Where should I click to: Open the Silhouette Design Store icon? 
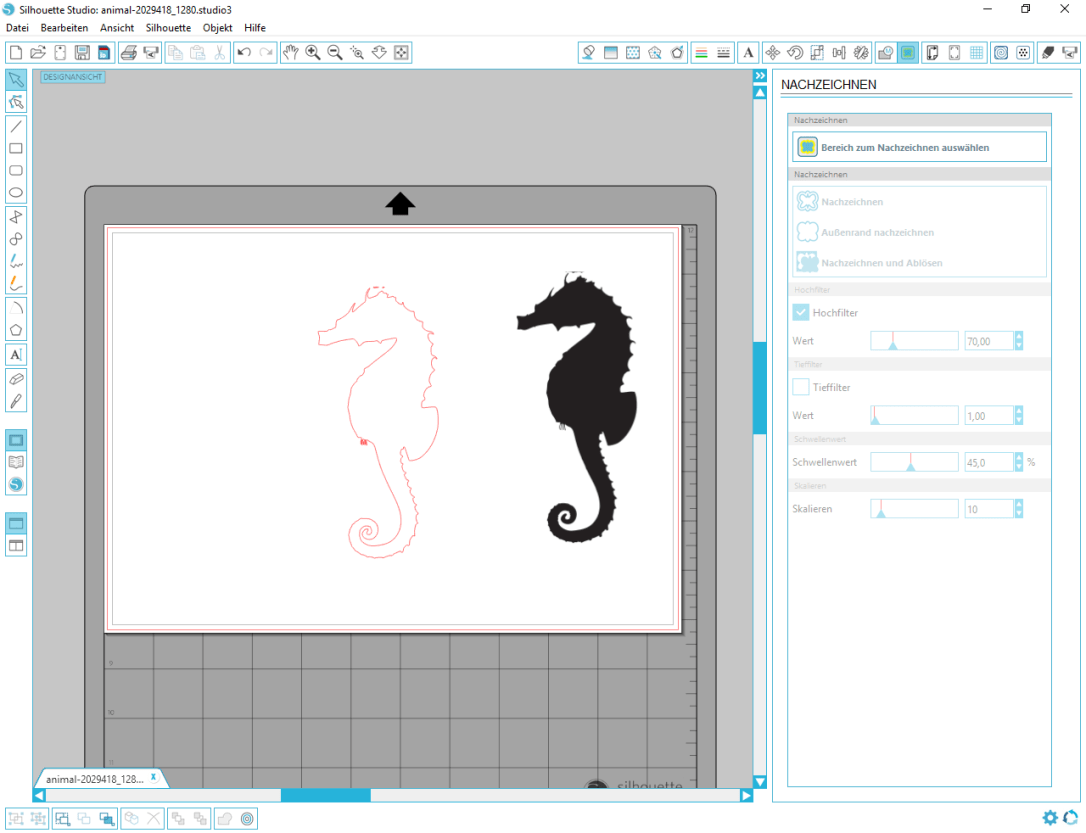coord(15,484)
